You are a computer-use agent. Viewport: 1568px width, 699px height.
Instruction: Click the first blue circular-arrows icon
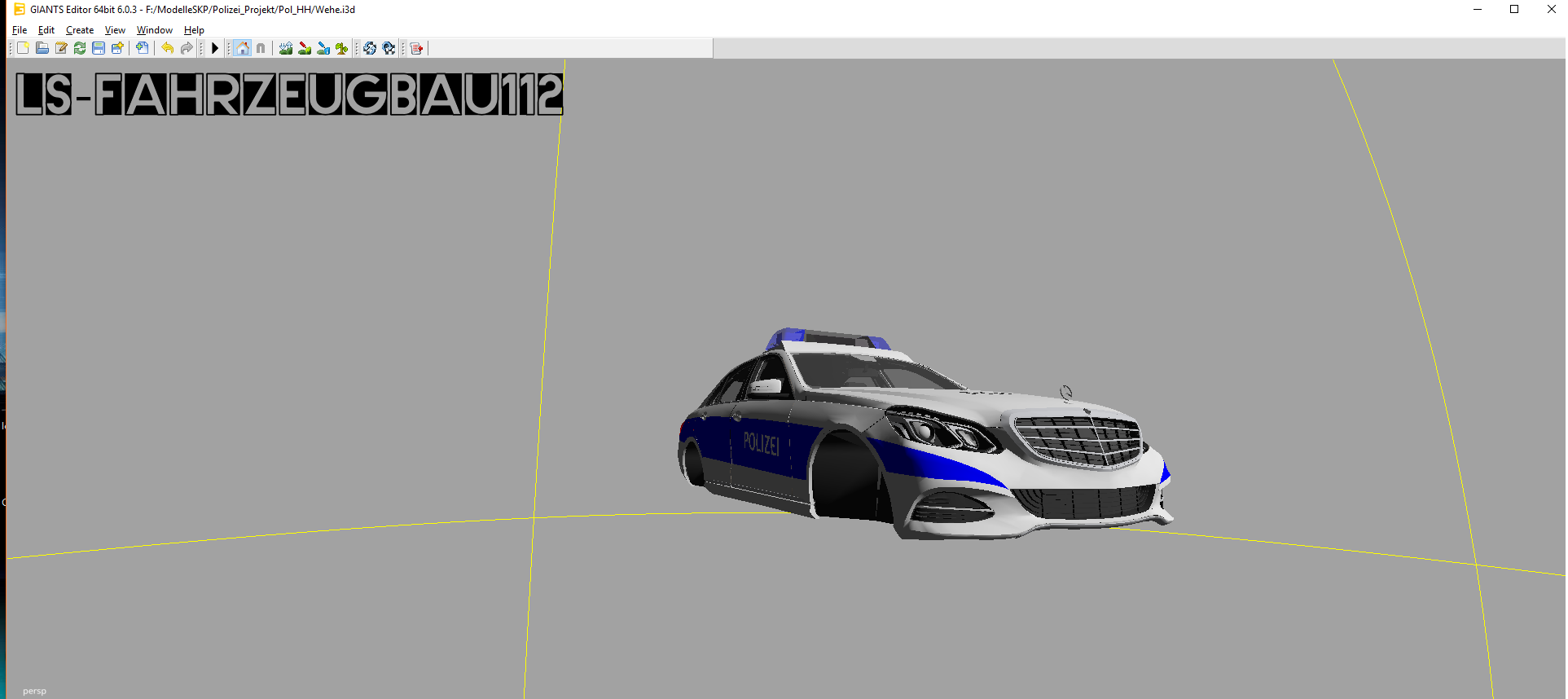pos(370,48)
